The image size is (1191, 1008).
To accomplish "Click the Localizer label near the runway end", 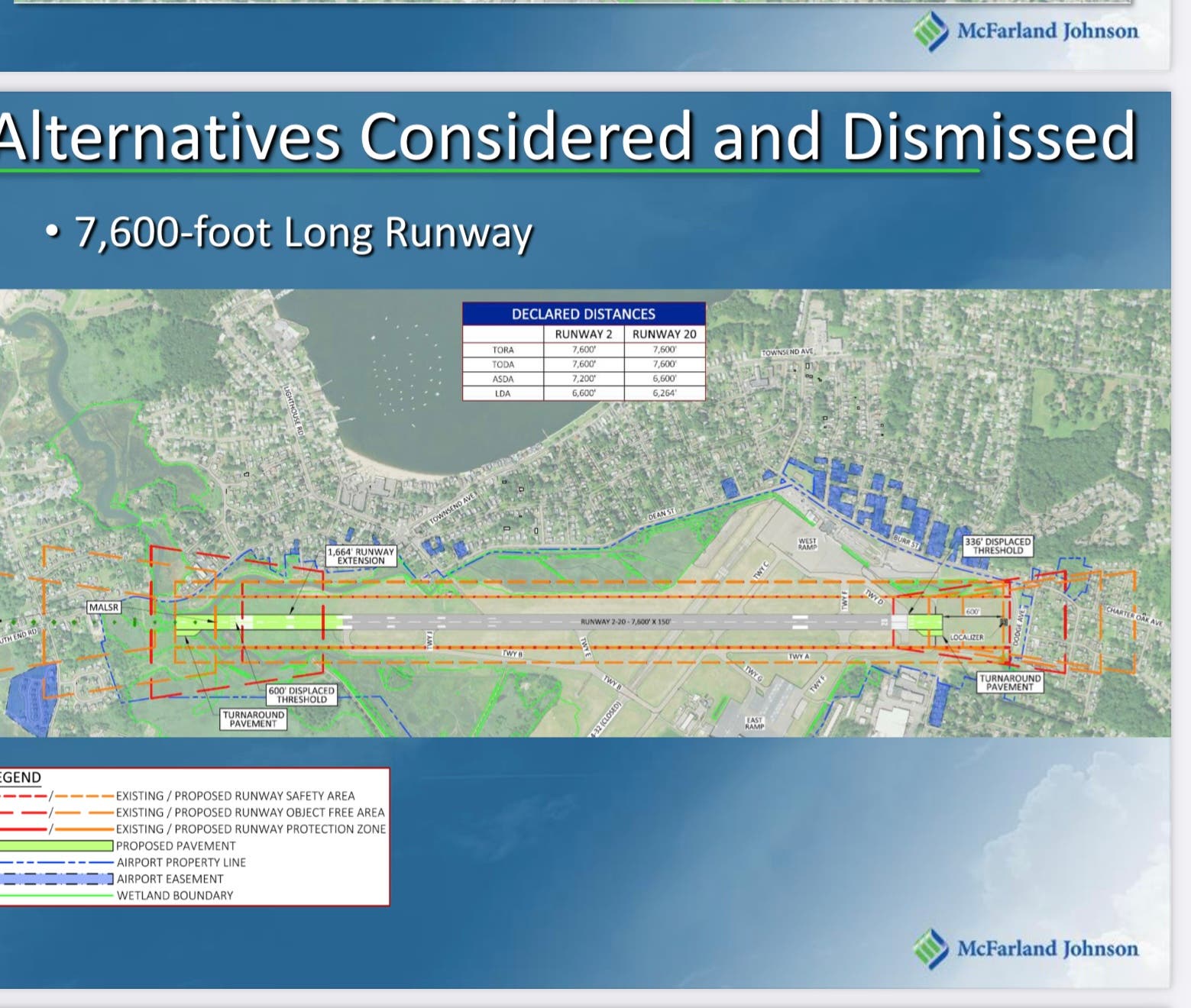I will click(x=966, y=637).
